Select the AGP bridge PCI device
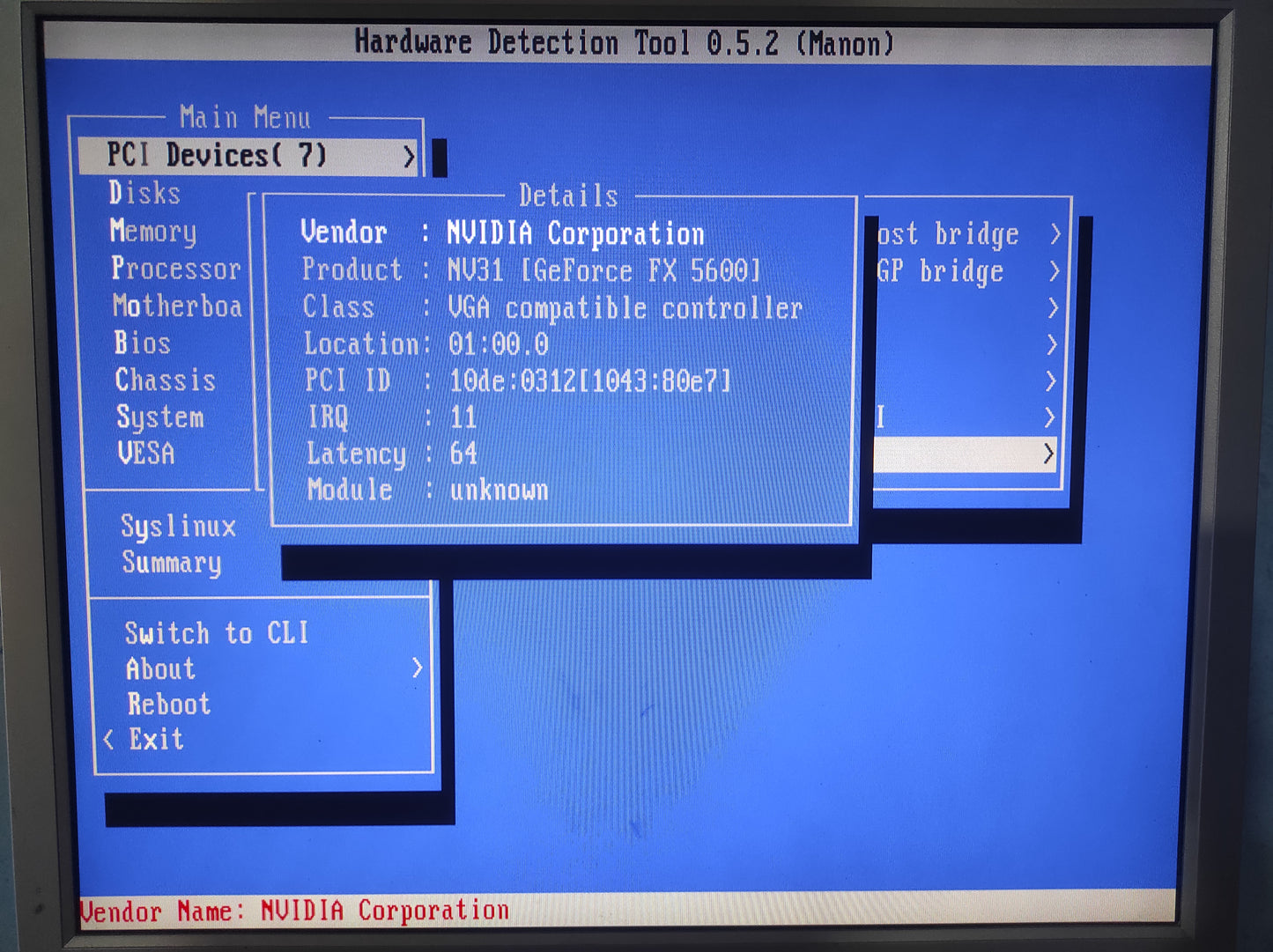1273x952 pixels. 941,271
